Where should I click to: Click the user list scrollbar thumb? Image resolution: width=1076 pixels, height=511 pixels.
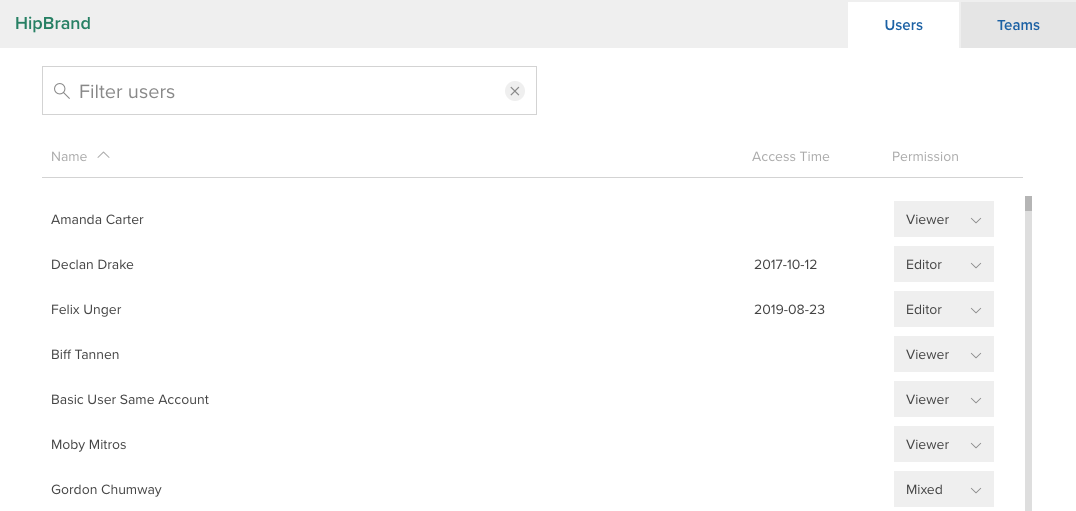click(x=1028, y=204)
